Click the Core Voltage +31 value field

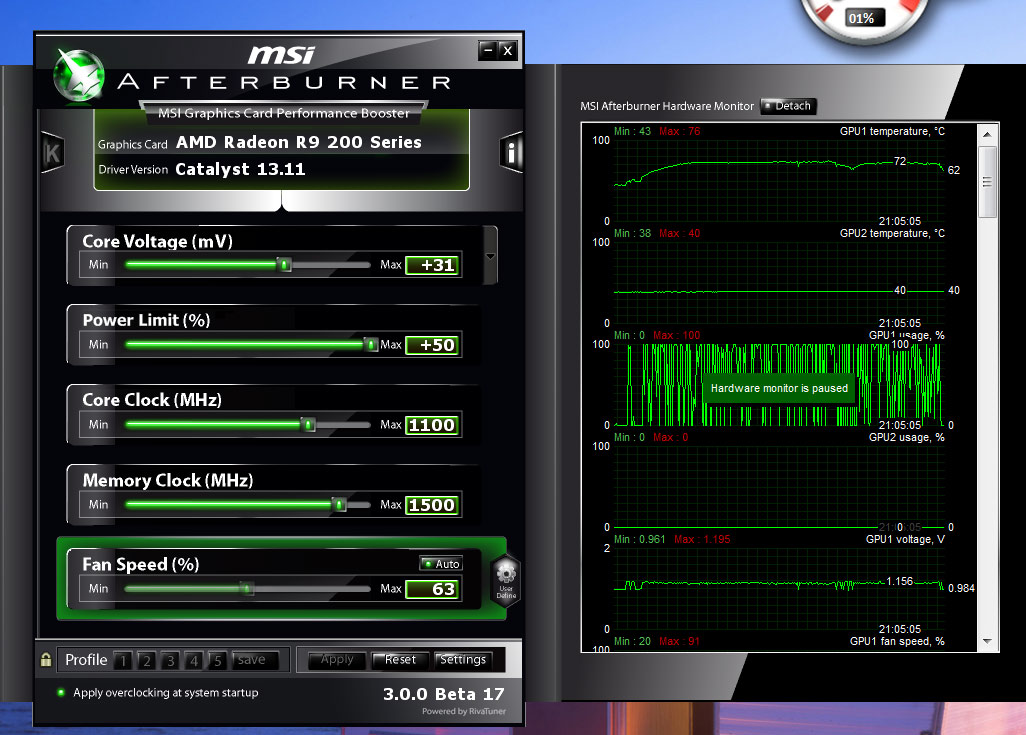pyautogui.click(x=433, y=265)
